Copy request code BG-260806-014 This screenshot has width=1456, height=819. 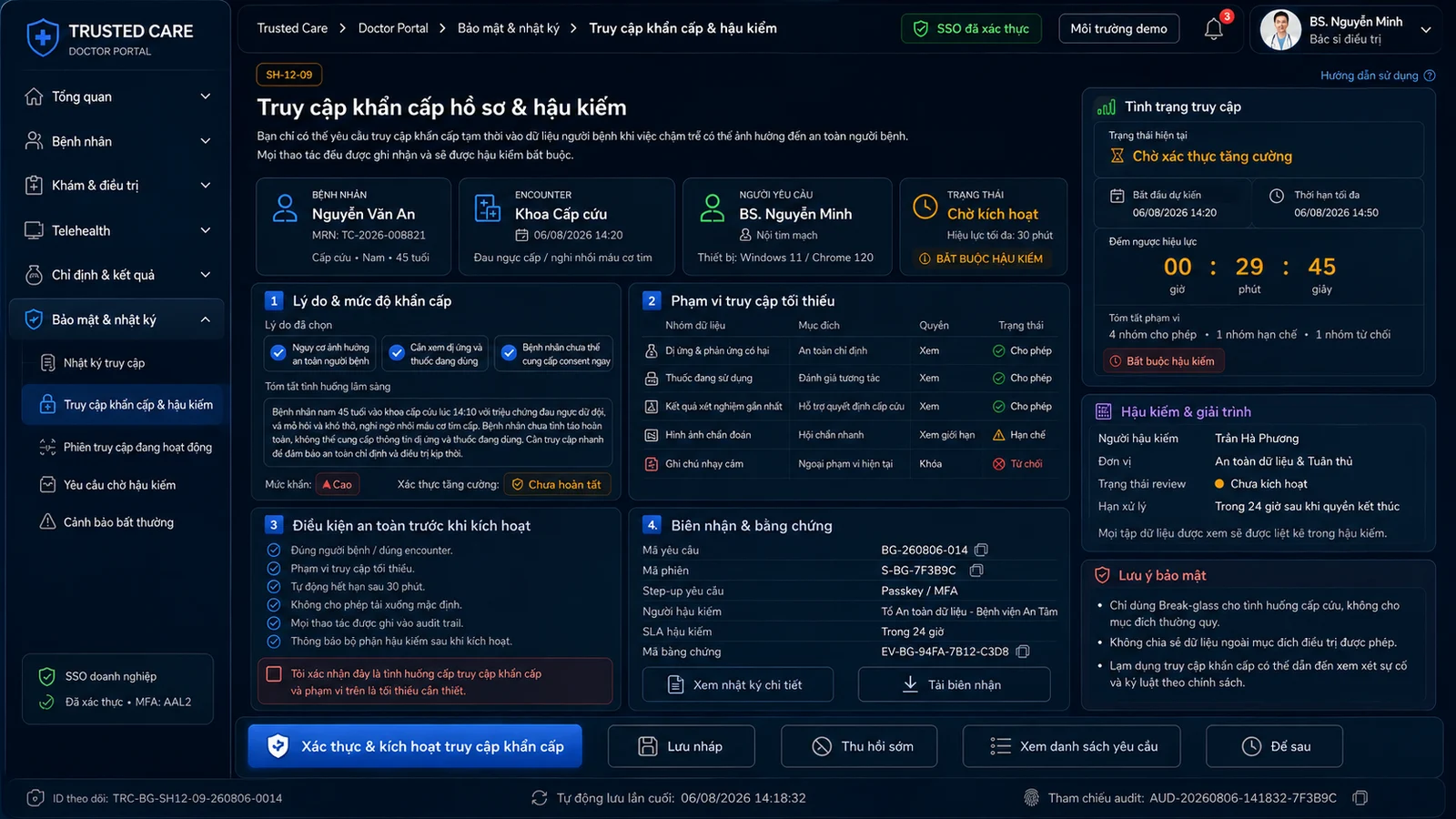point(981,550)
